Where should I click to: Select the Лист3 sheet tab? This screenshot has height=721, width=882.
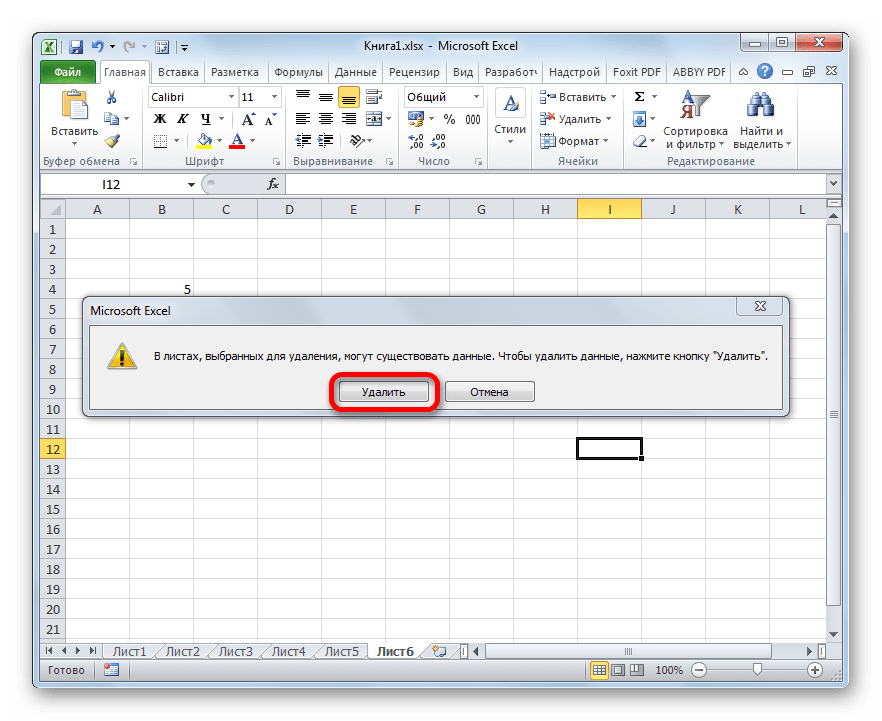(x=236, y=651)
